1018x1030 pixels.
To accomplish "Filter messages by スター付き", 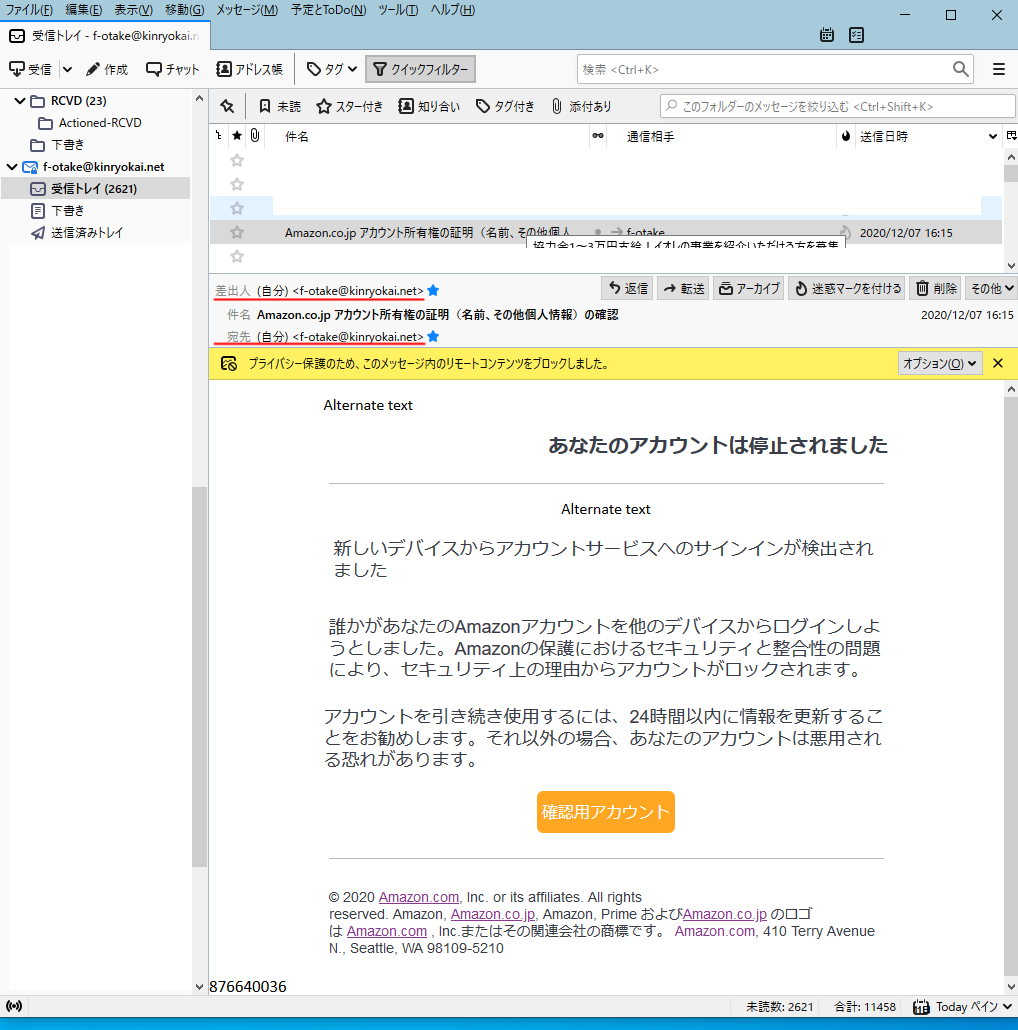I will pyautogui.click(x=349, y=106).
